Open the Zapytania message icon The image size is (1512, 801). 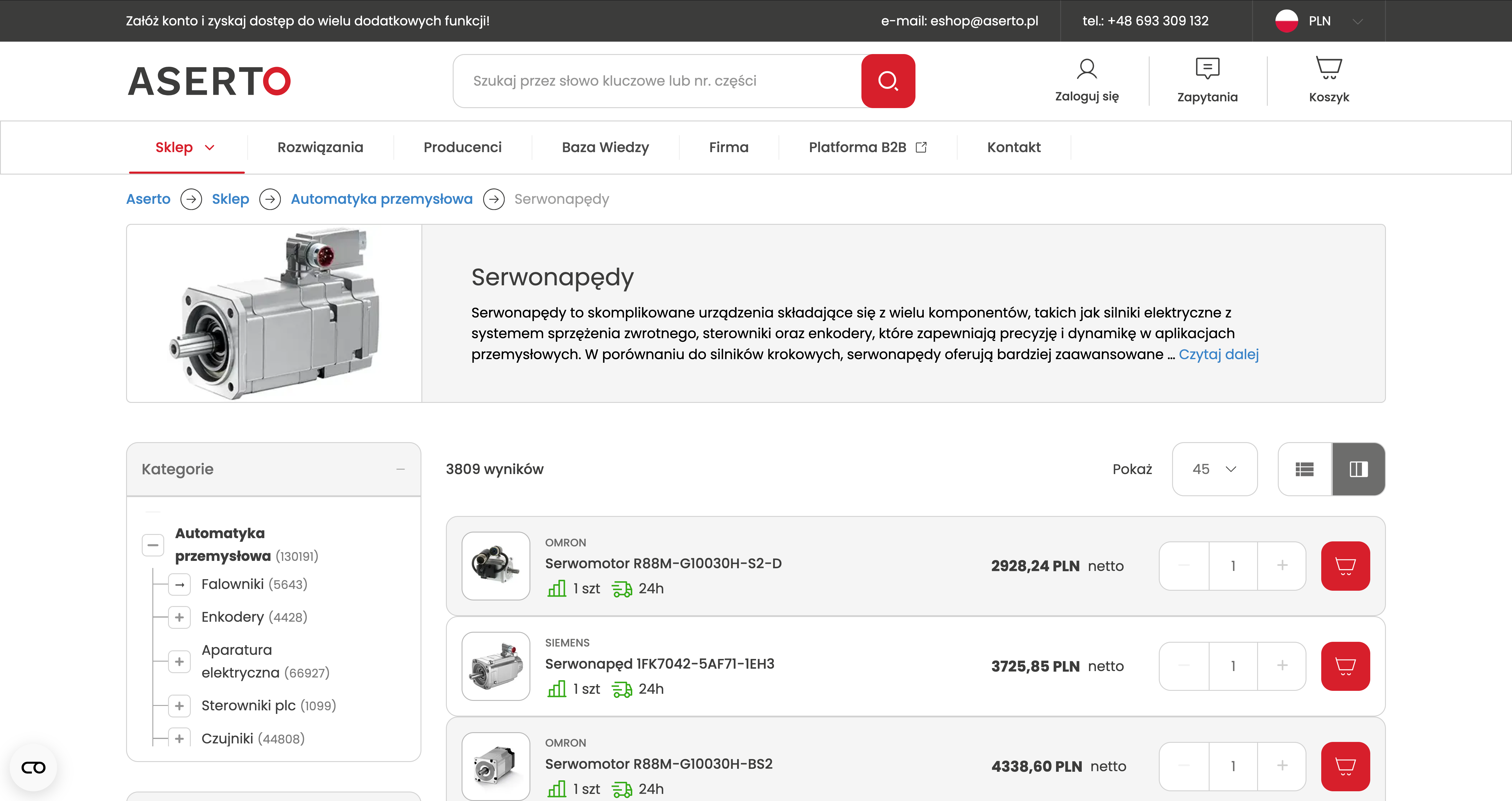(x=1207, y=69)
